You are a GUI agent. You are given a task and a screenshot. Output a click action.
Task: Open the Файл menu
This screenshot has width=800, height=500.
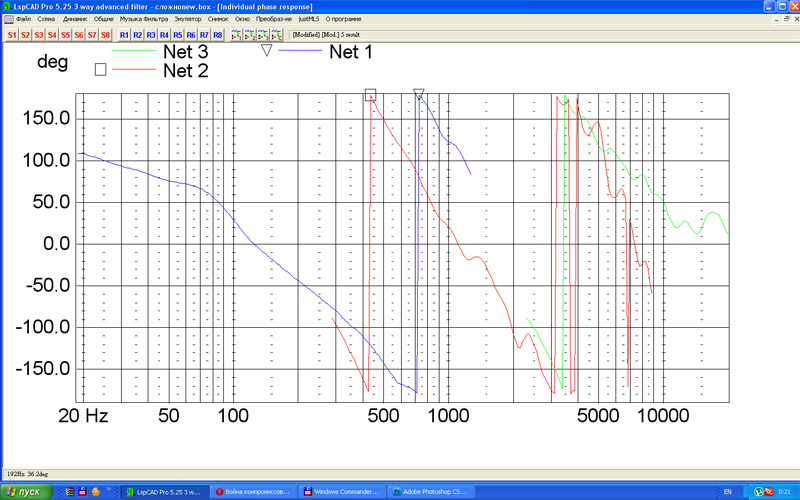click(23, 19)
